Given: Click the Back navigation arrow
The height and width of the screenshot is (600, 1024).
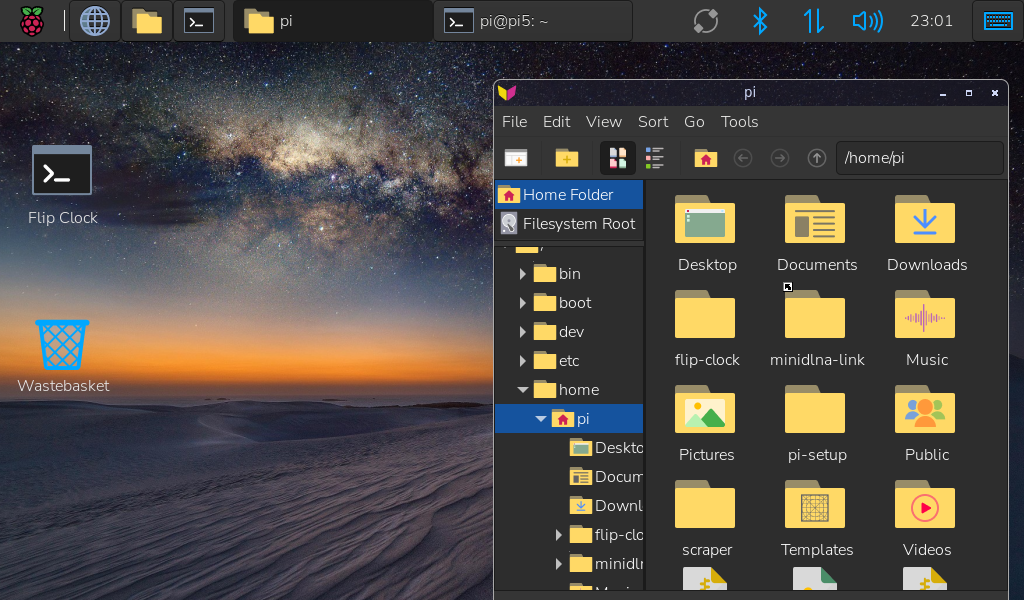Looking at the screenshot, I should pyautogui.click(x=743, y=158).
